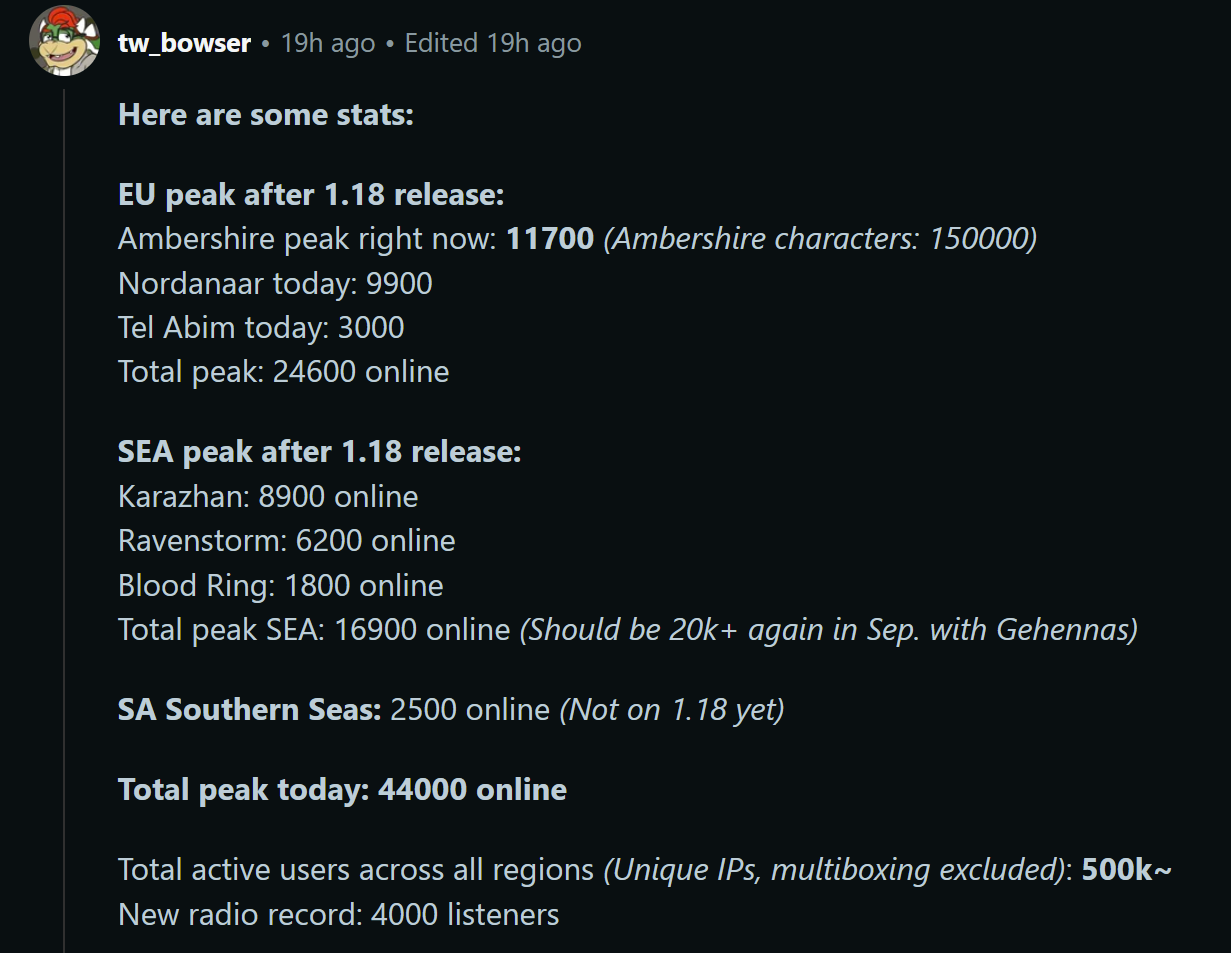Click the 'Tel Abim today: 3000' line
The height and width of the screenshot is (953, 1231).
261,327
